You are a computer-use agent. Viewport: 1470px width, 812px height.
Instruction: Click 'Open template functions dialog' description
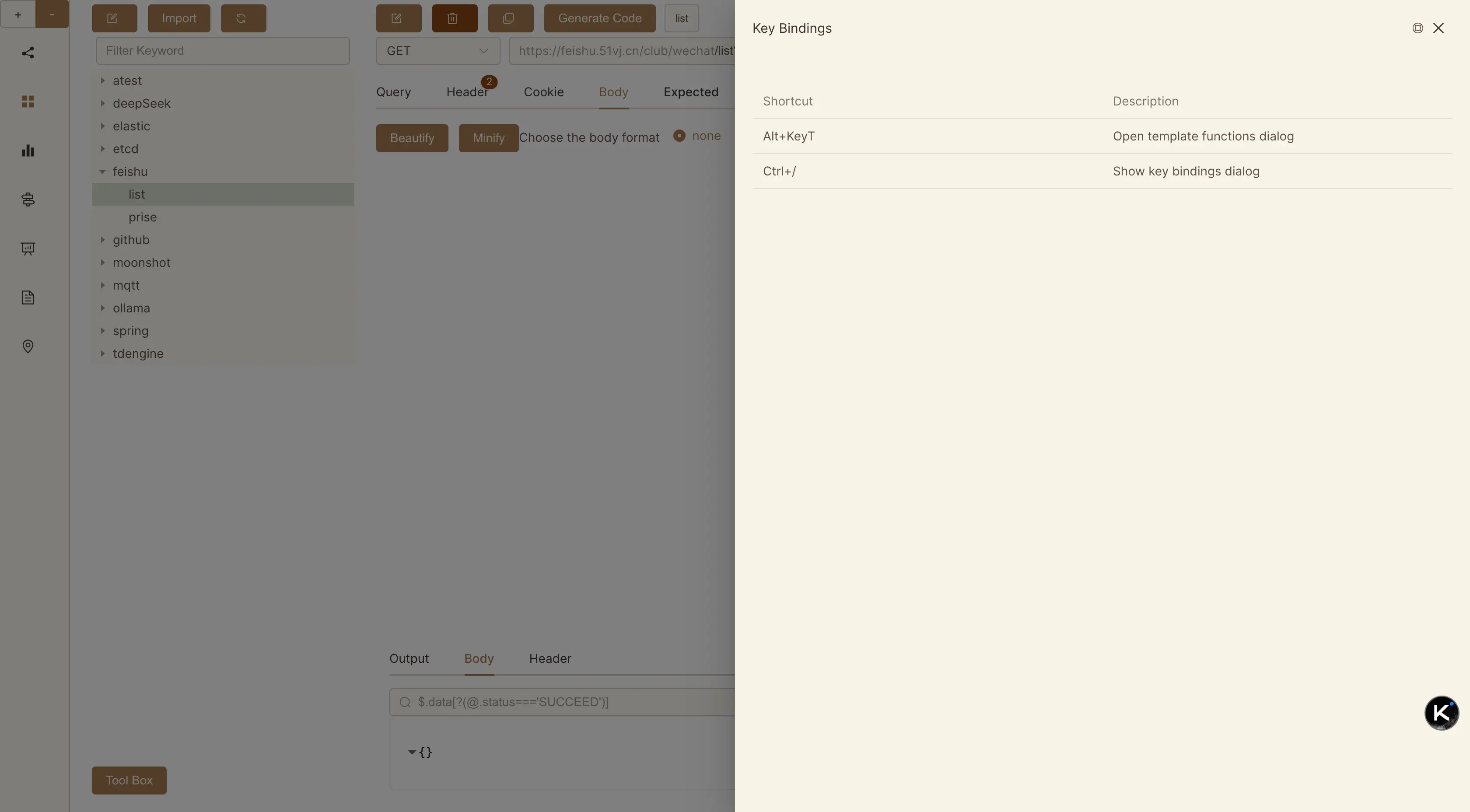tap(1203, 136)
